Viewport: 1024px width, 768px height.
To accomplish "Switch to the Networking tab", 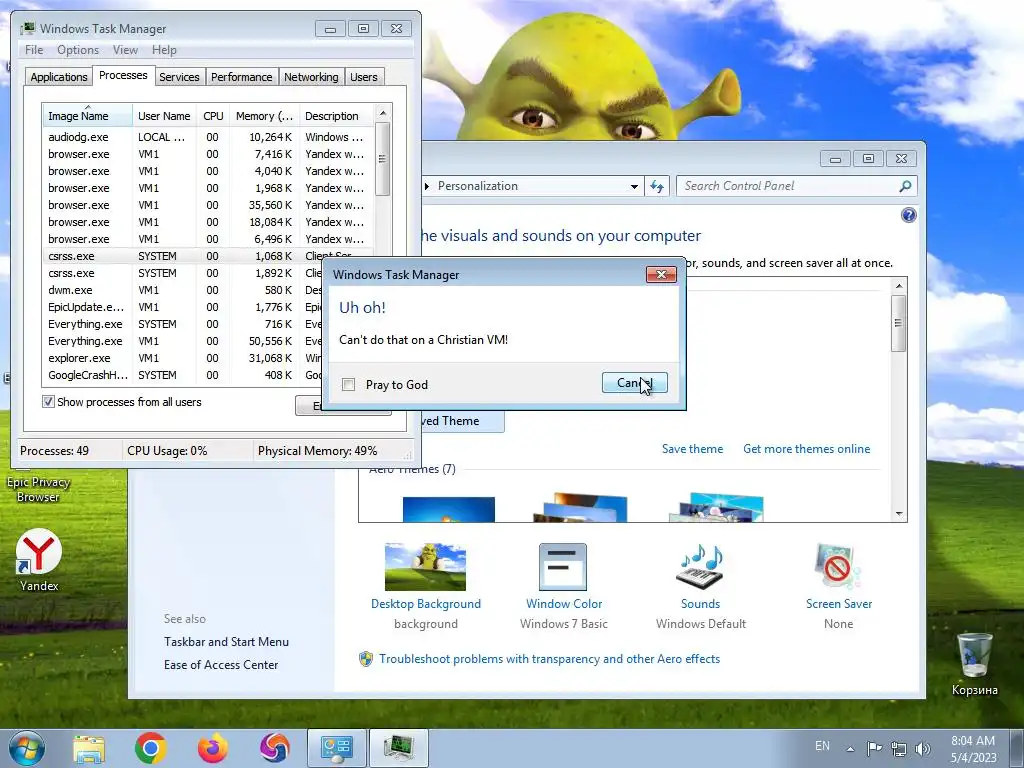I will 311,77.
